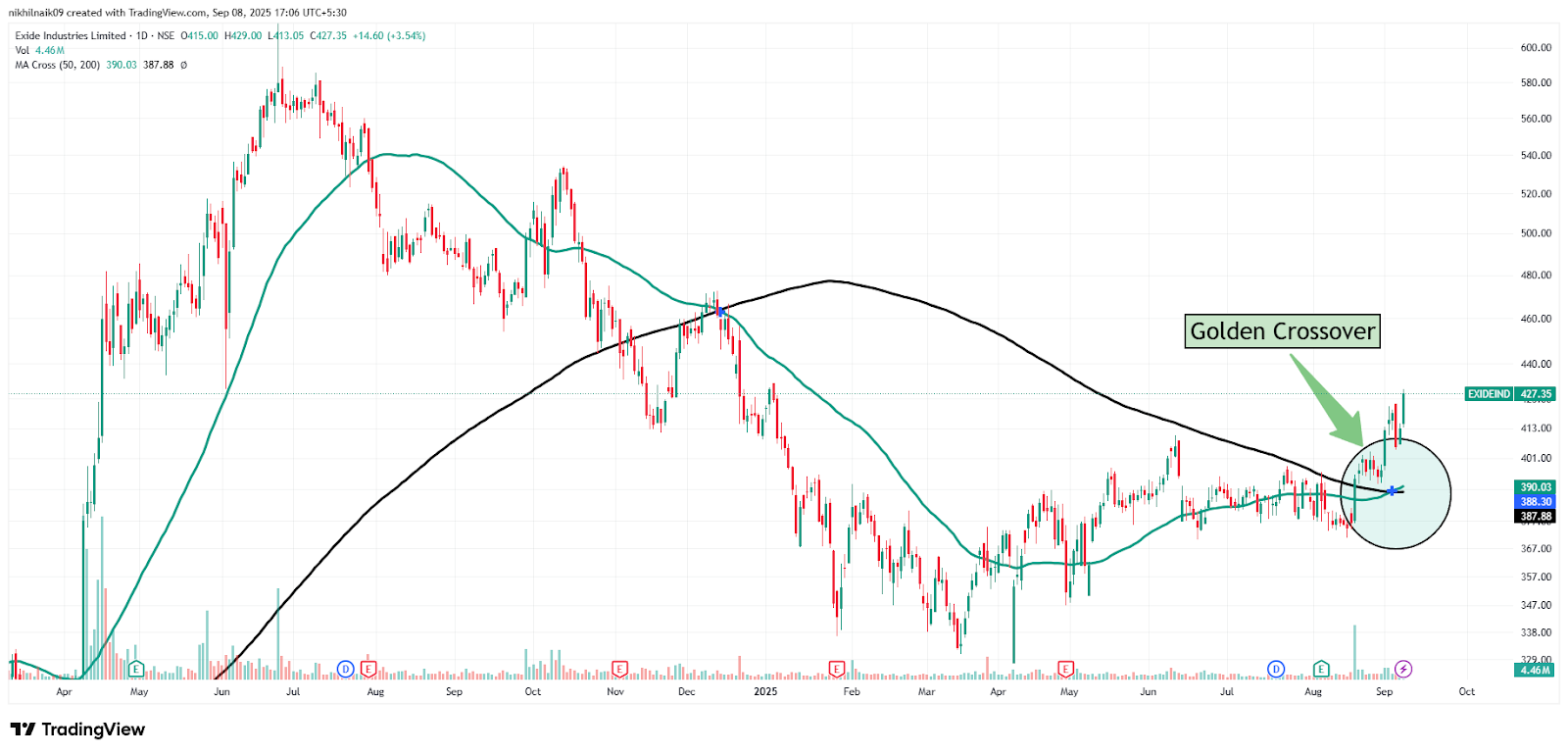Viewport: 1568px width, 755px height.
Task: Open the green E marker beside Aug 2025
Action: (x=1321, y=670)
